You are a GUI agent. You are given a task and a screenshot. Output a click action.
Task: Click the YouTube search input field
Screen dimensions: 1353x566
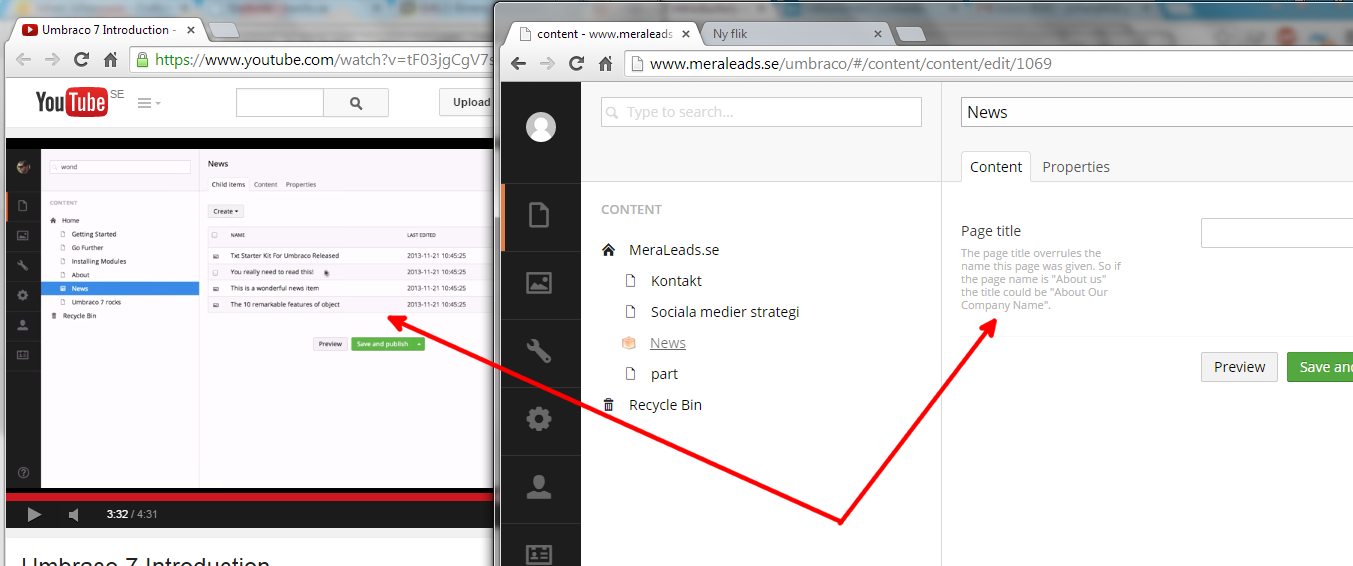(x=280, y=103)
